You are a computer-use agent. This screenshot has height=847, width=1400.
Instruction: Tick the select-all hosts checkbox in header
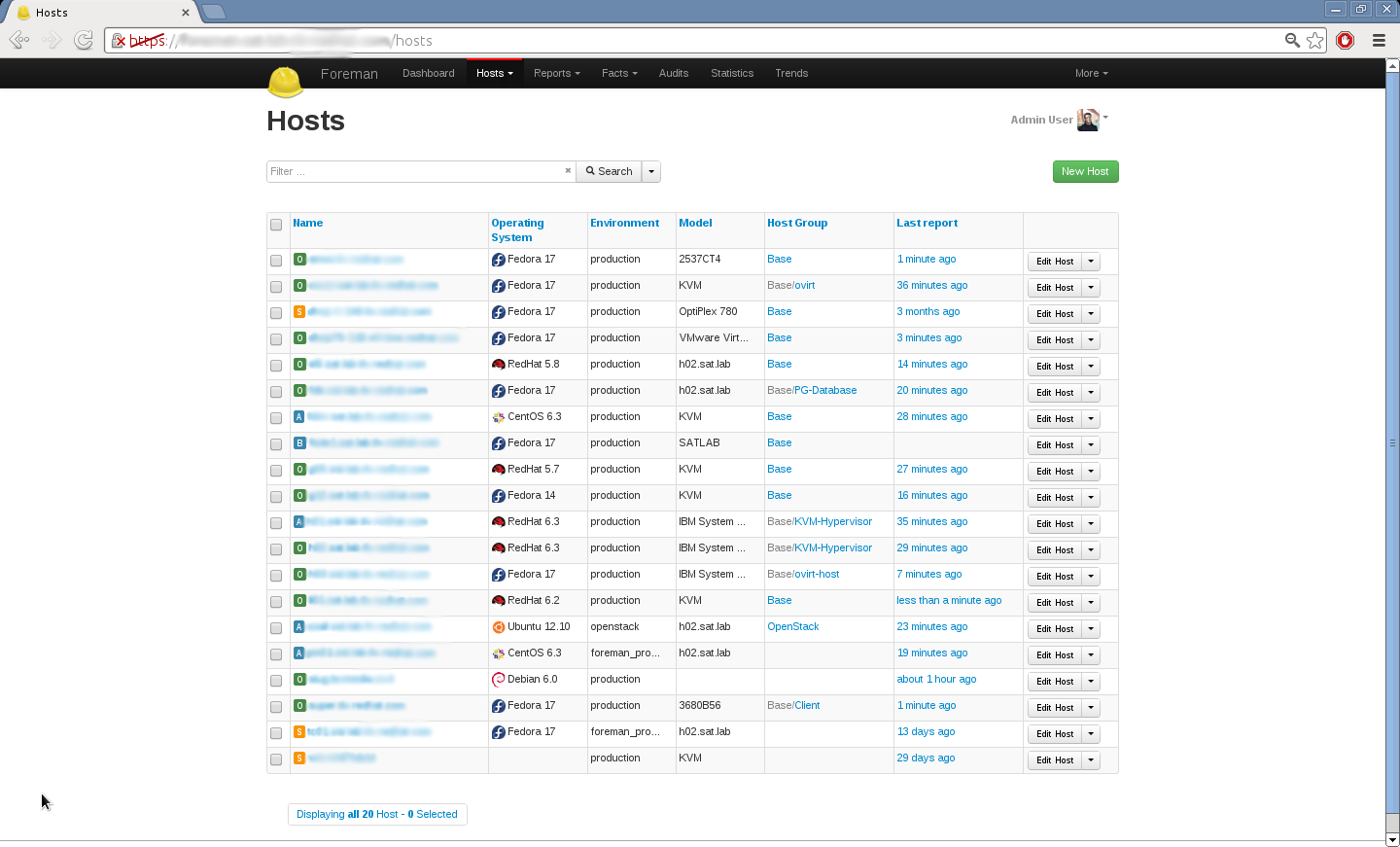point(276,225)
